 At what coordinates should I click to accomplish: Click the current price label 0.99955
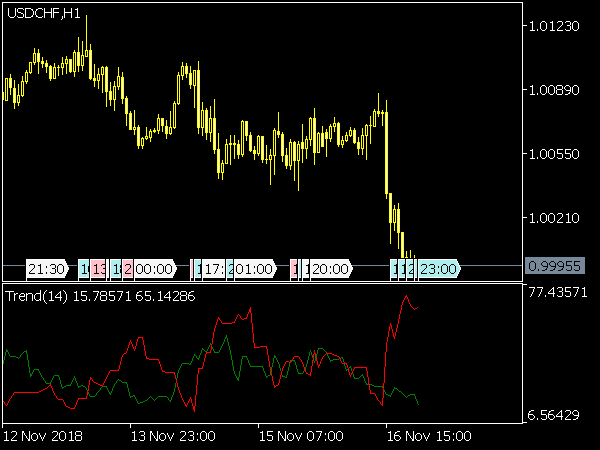(x=555, y=266)
